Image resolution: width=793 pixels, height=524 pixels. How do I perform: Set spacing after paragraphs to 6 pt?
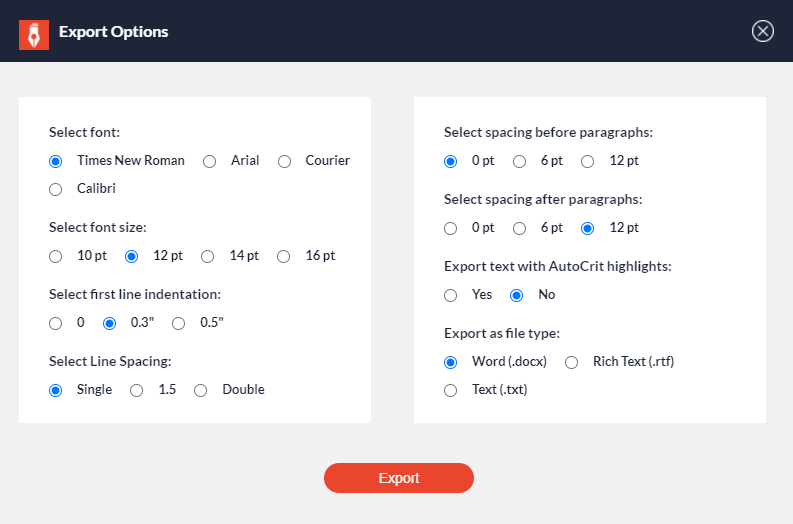pos(519,229)
